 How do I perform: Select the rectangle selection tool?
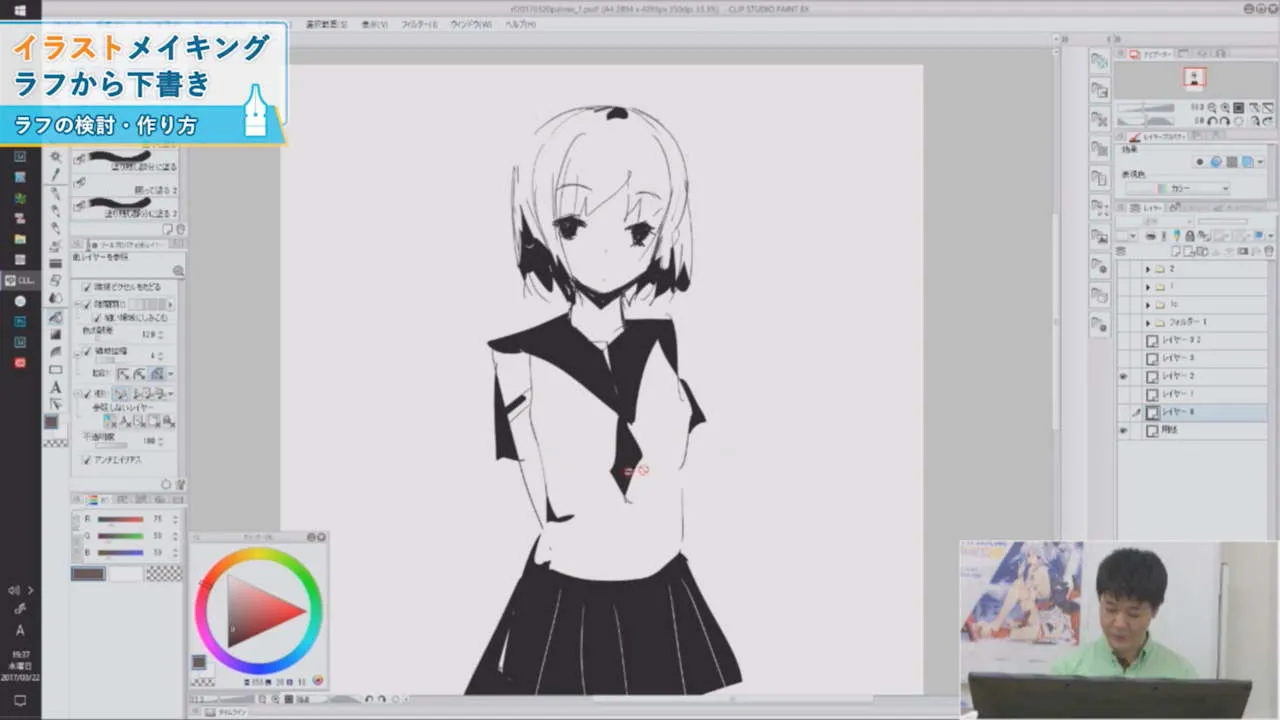click(x=56, y=367)
